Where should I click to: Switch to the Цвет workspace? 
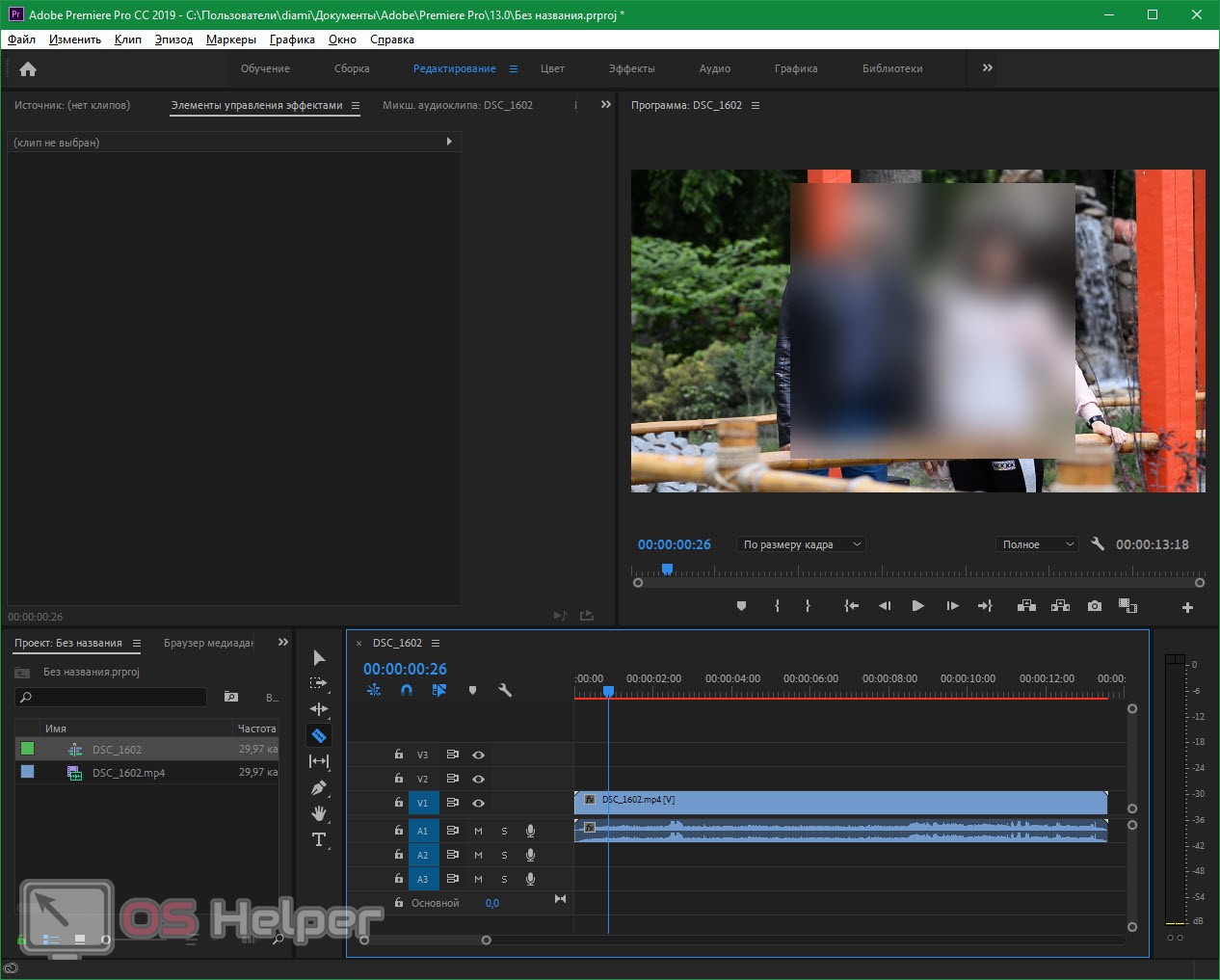552,68
